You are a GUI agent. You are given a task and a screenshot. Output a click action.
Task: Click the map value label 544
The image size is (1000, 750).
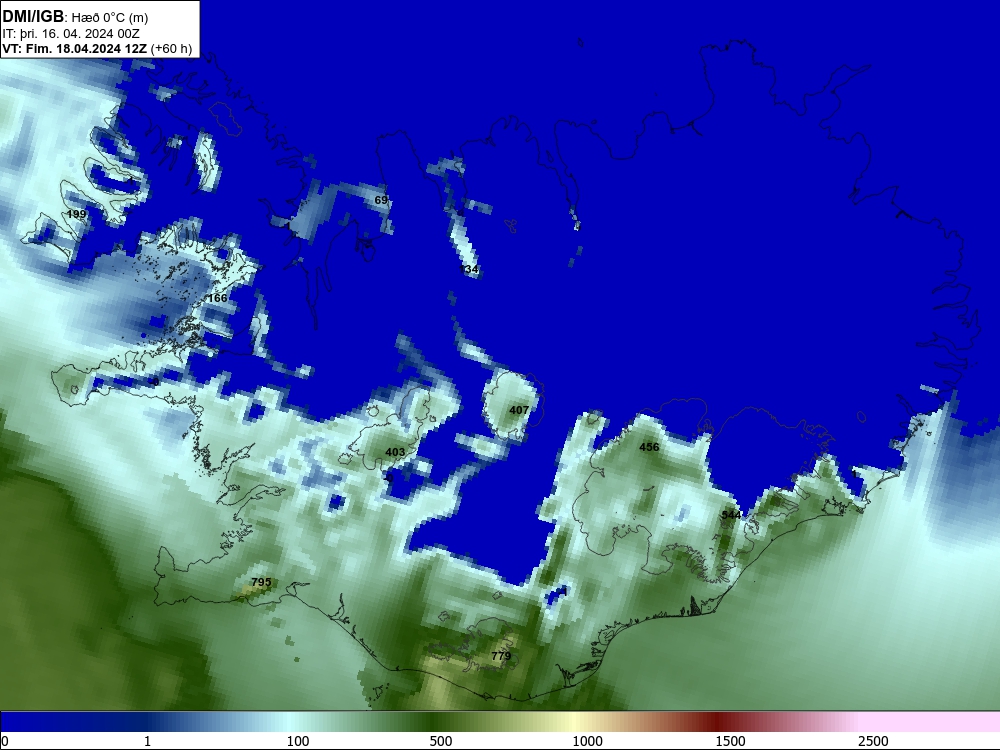click(x=731, y=515)
